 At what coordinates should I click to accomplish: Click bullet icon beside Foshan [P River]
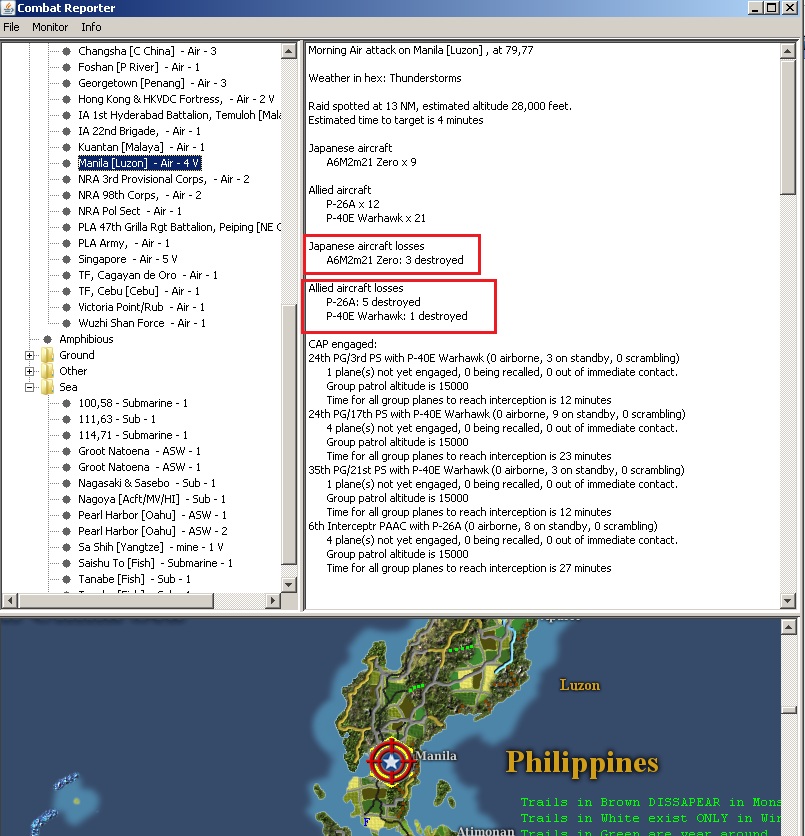[67, 67]
